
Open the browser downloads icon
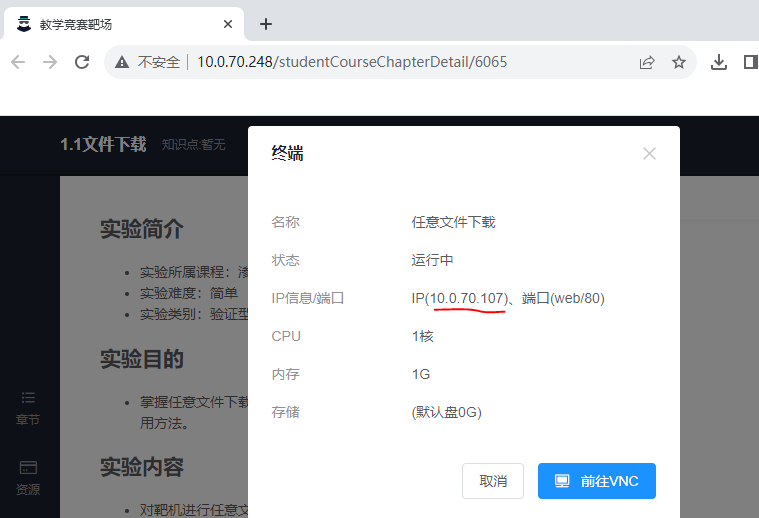coord(719,62)
